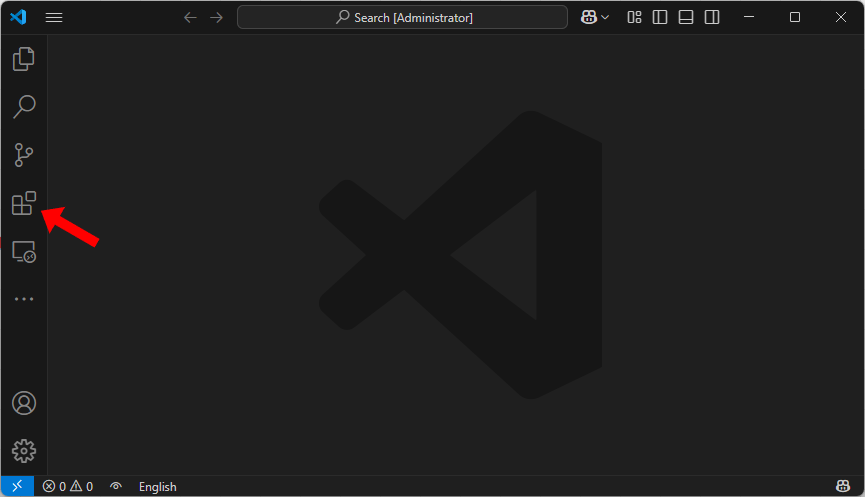Toggle the primary side bar
The image size is (865, 497).
coord(660,18)
